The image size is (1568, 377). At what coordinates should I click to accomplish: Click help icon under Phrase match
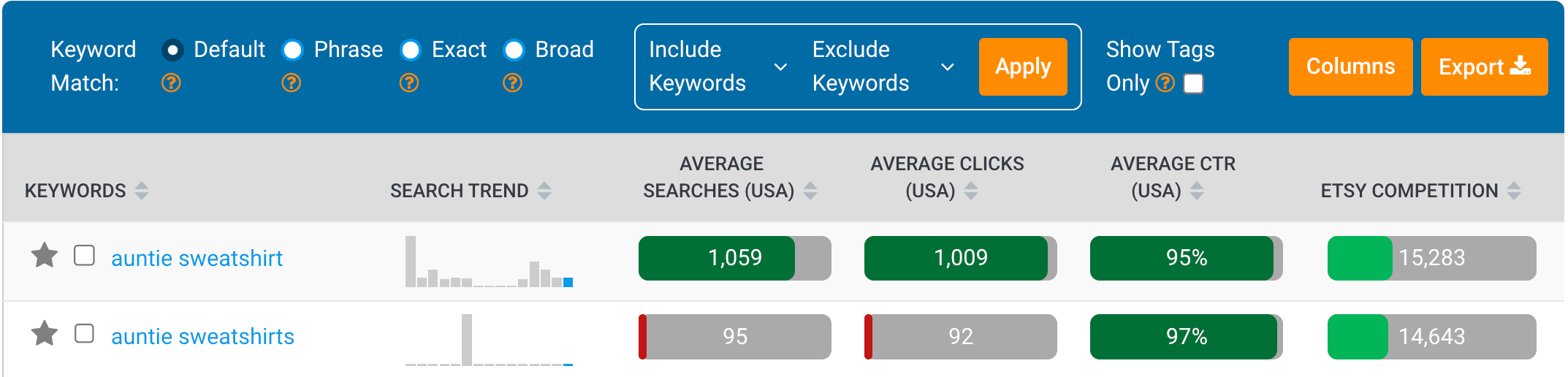click(292, 83)
